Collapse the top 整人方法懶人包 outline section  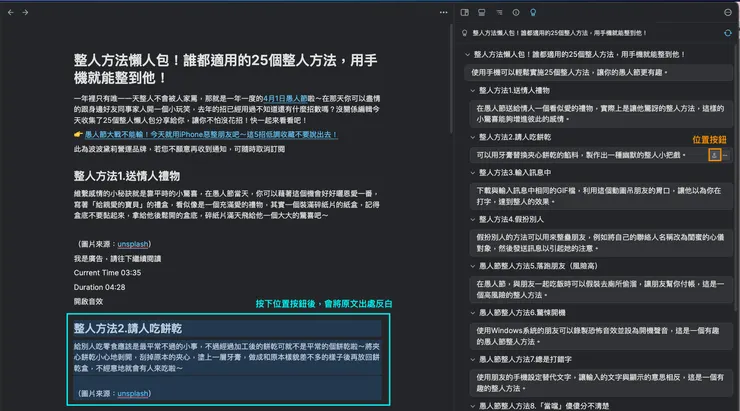click(x=467, y=54)
